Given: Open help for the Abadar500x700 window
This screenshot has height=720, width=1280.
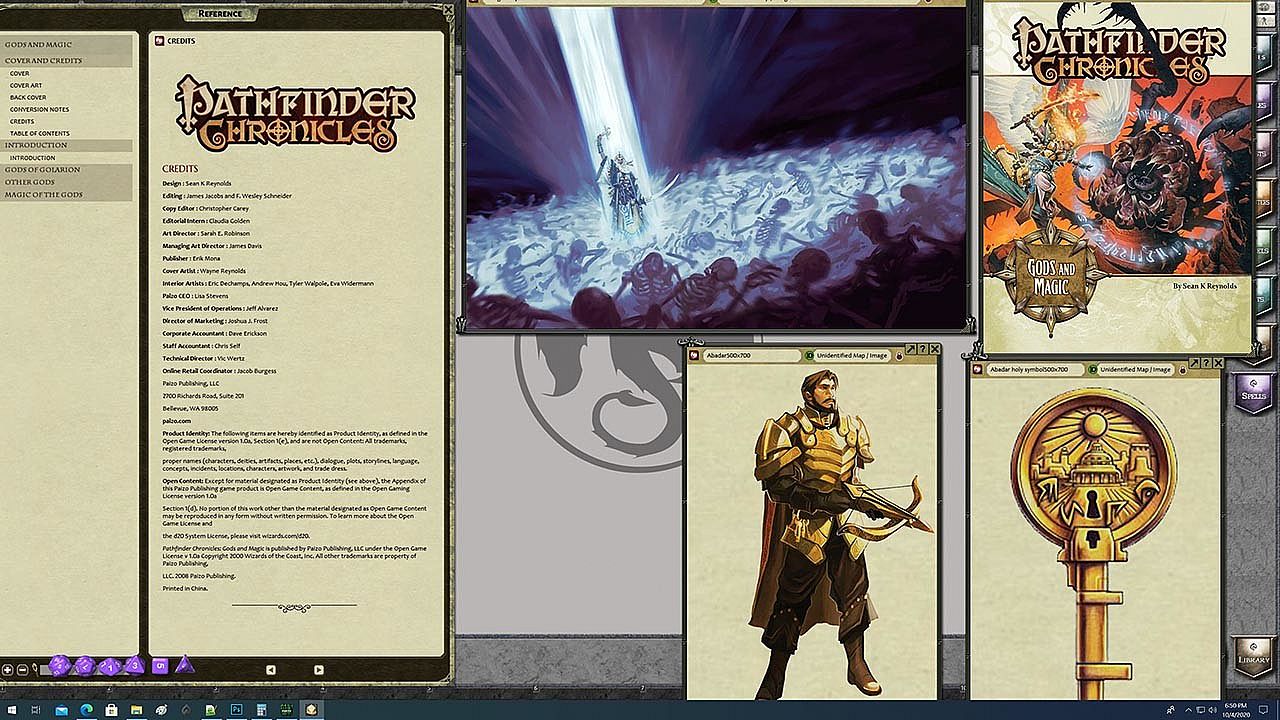Looking at the screenshot, I should (x=922, y=349).
